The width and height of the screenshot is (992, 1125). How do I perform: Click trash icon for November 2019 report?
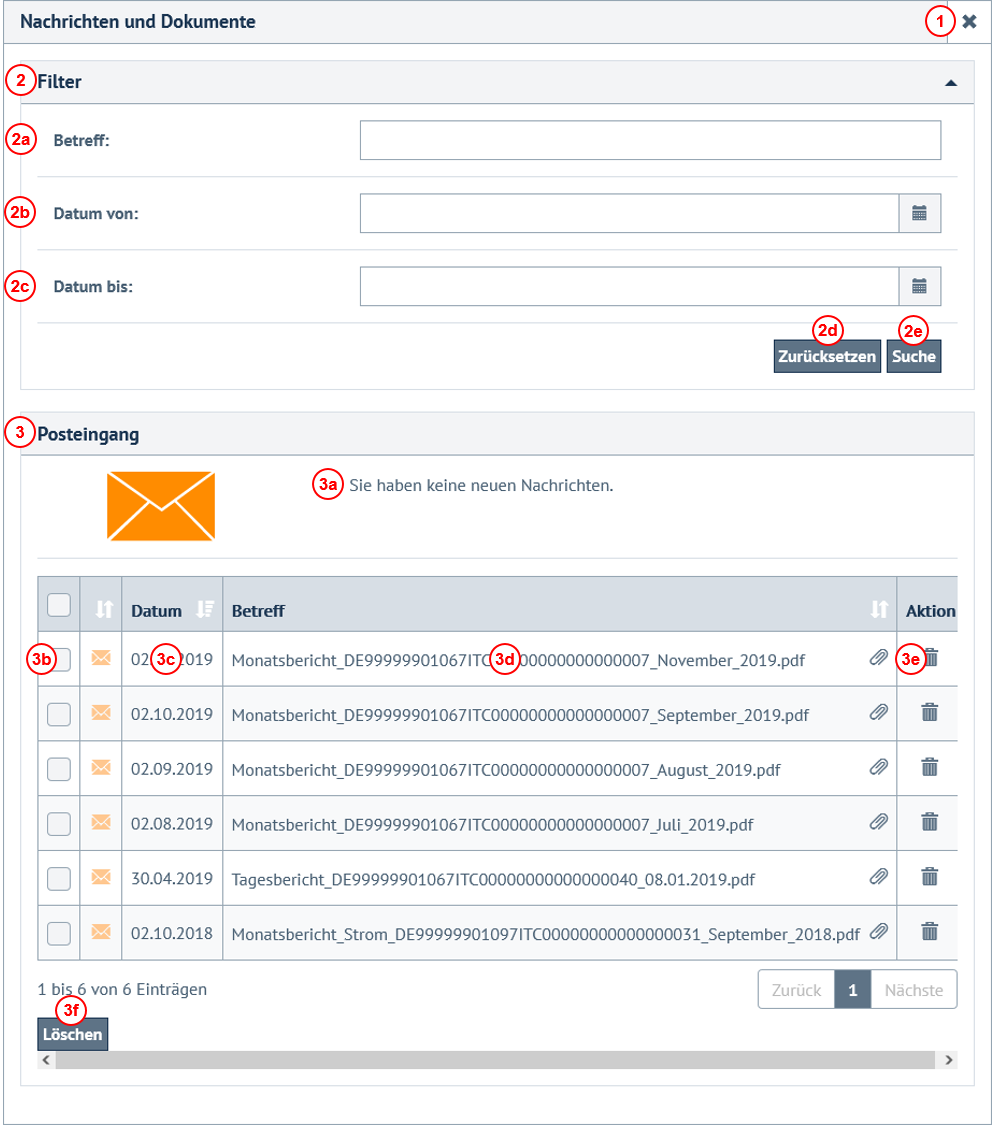[x=929, y=658]
